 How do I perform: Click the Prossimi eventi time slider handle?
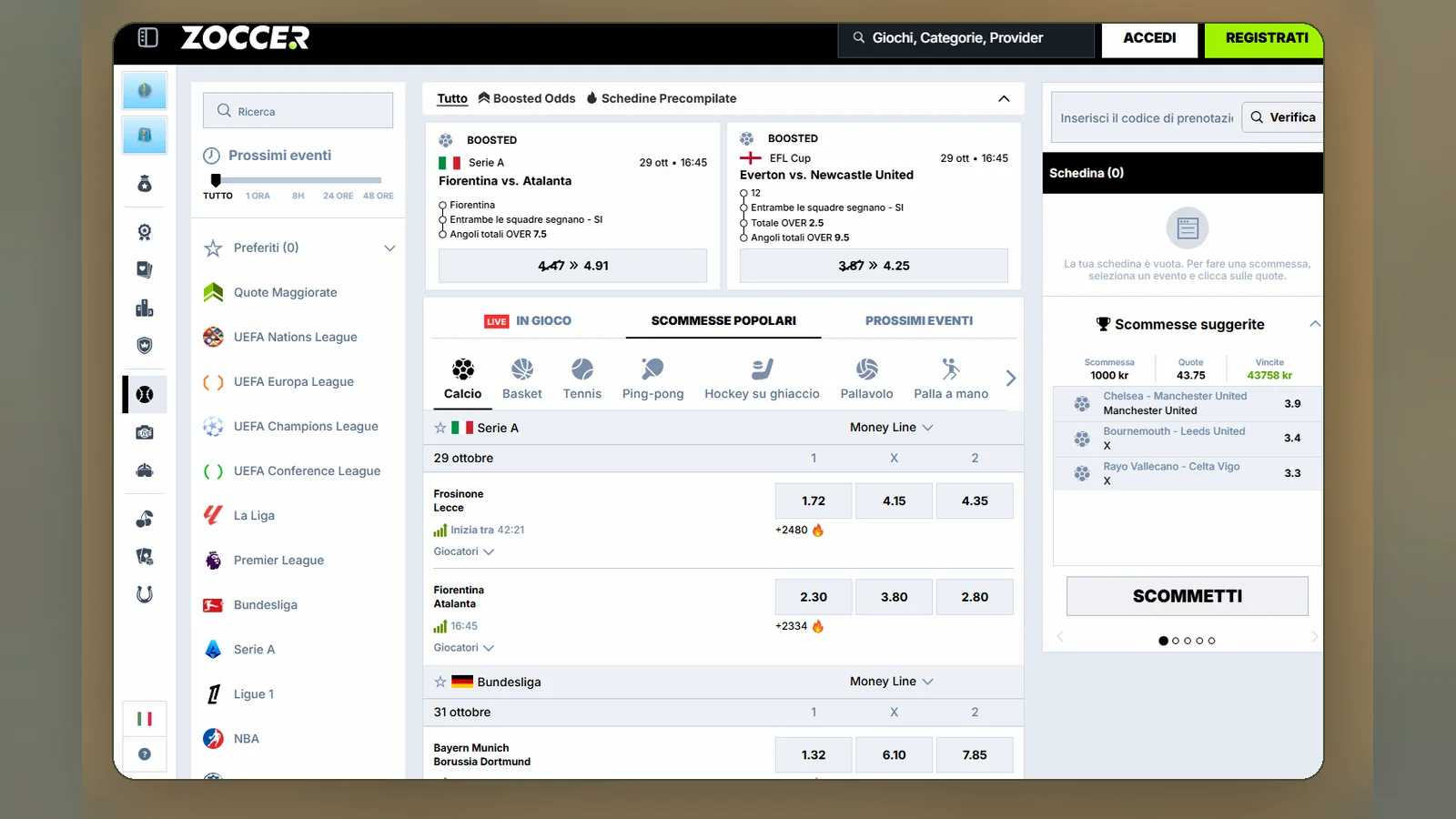click(216, 180)
